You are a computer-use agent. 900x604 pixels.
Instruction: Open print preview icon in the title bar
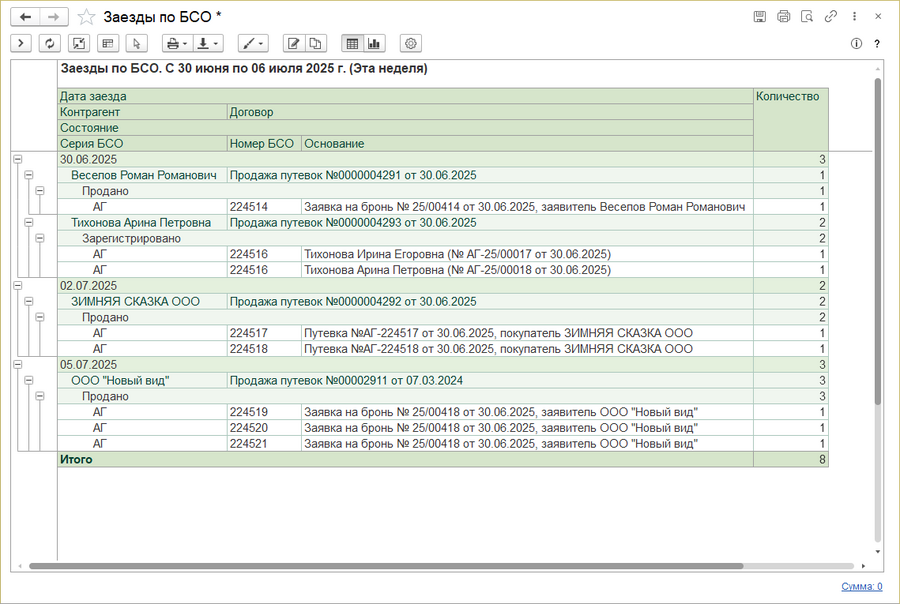806,17
